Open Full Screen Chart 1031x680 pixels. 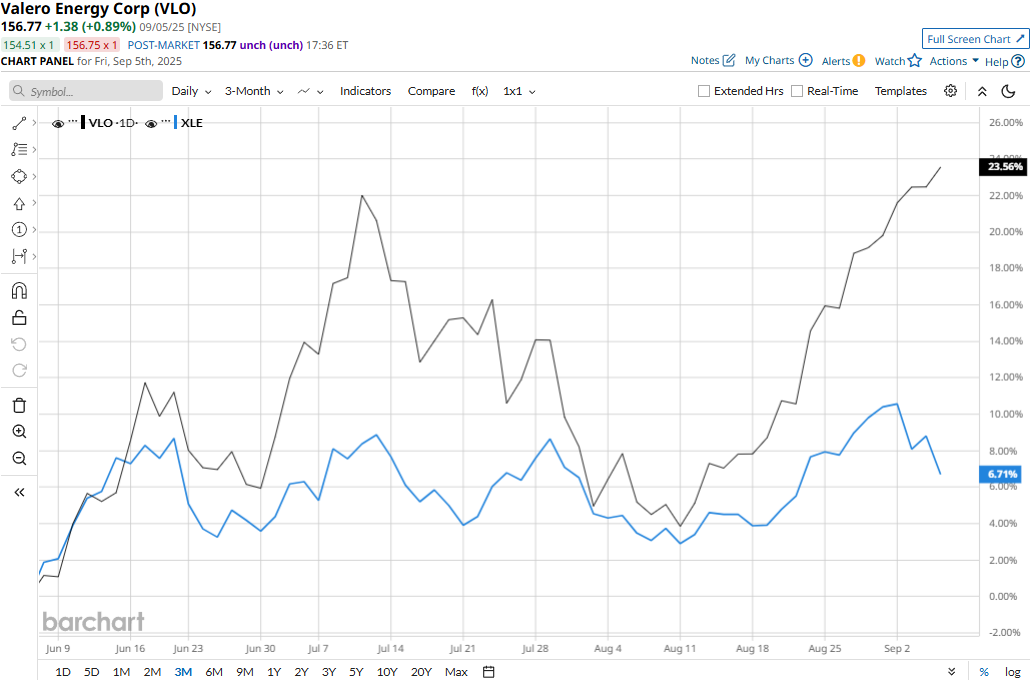click(976, 39)
